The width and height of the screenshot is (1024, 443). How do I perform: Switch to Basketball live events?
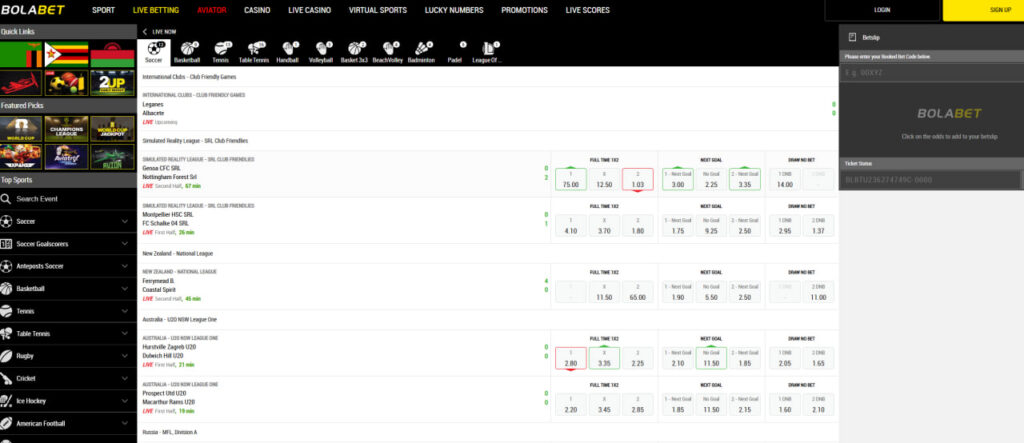pyautogui.click(x=187, y=52)
